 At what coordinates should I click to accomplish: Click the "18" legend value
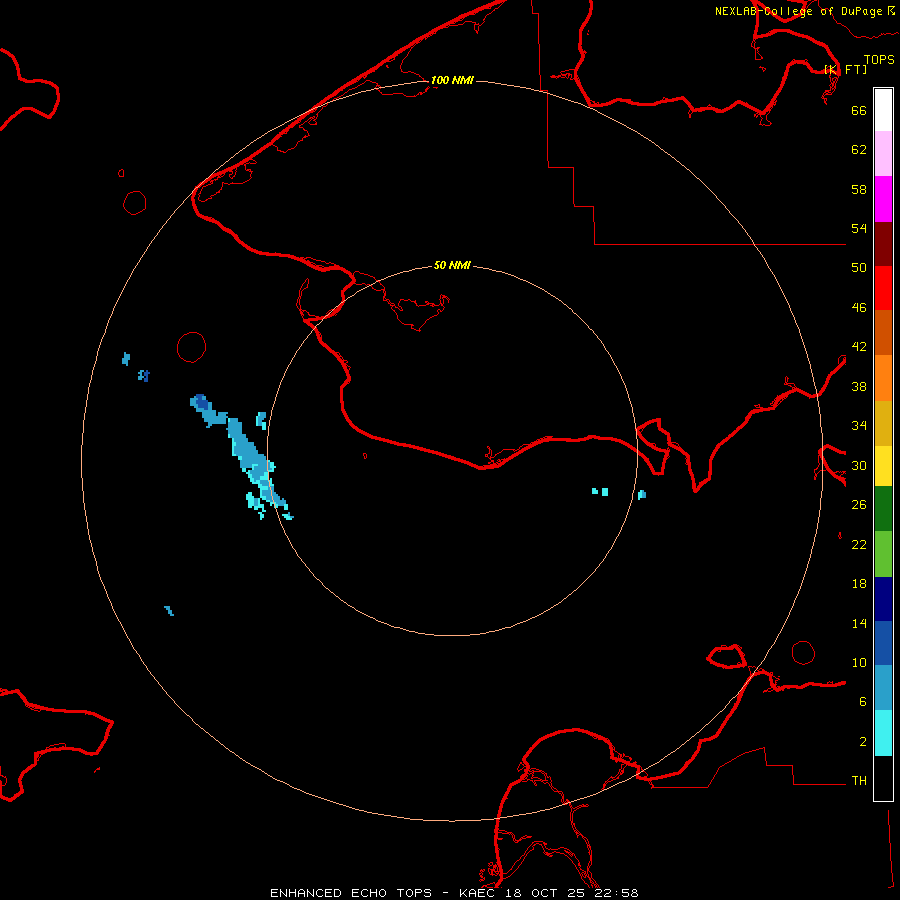tap(859, 584)
